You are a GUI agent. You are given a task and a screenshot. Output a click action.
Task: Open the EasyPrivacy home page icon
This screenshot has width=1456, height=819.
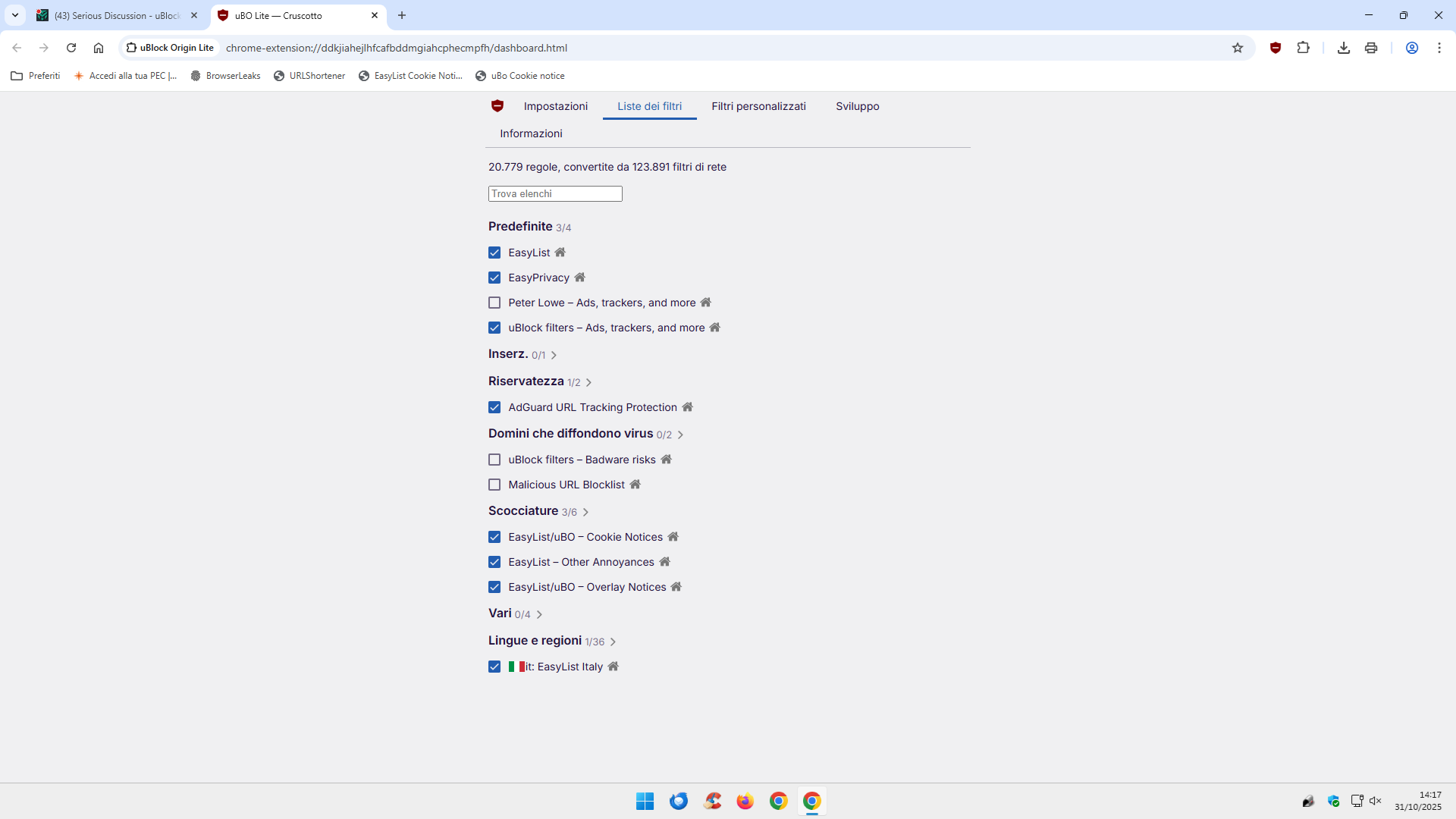[579, 278]
